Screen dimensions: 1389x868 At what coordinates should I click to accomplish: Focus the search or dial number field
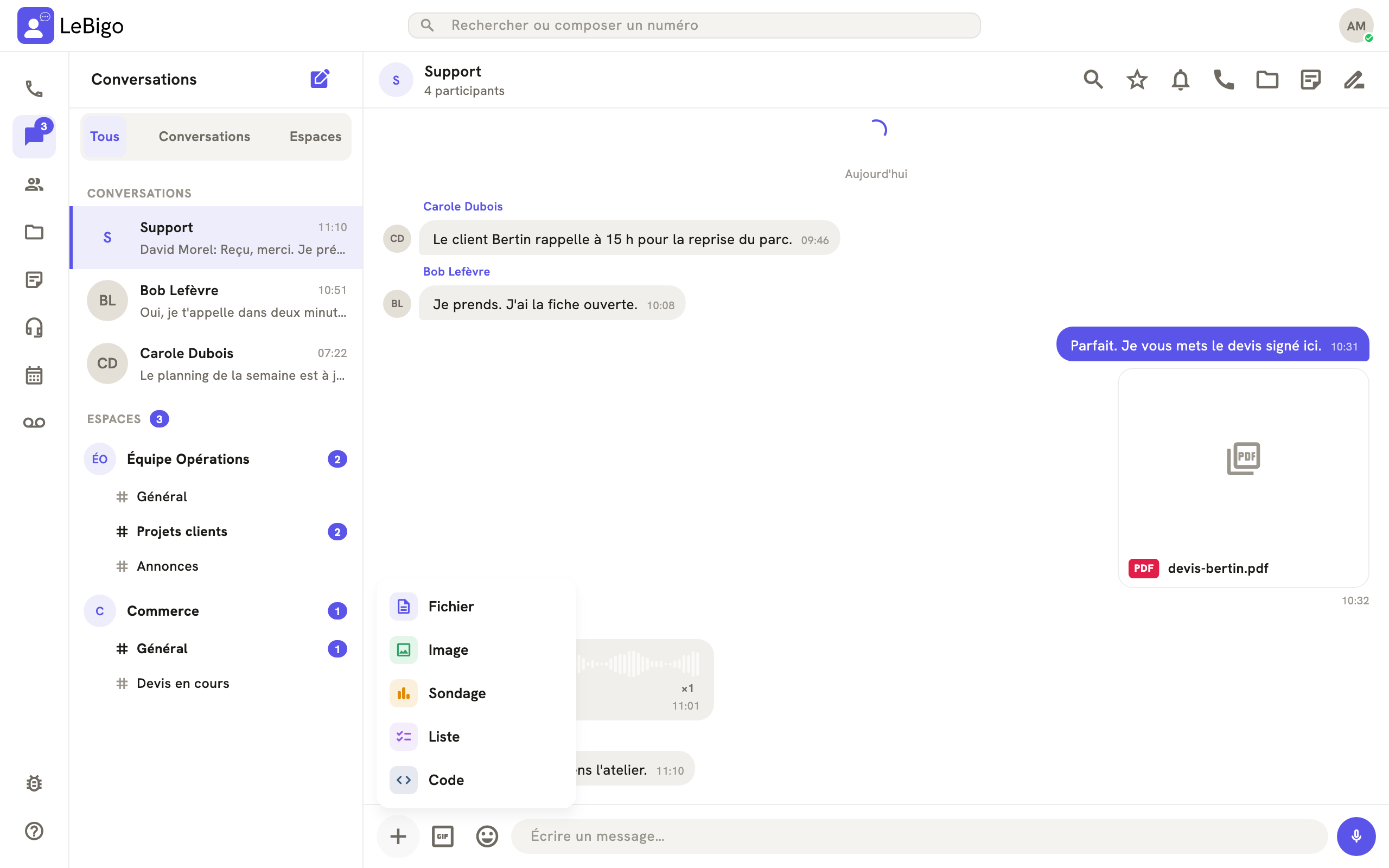pyautogui.click(x=694, y=25)
